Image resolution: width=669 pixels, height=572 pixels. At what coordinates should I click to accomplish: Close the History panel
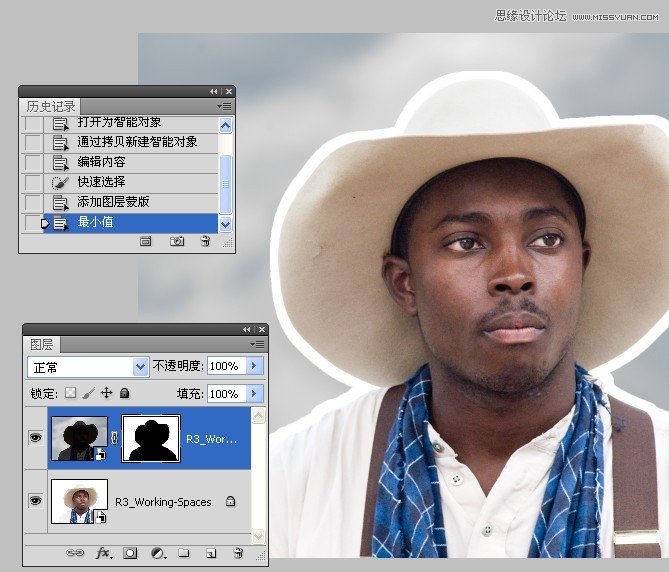pyautogui.click(x=229, y=91)
